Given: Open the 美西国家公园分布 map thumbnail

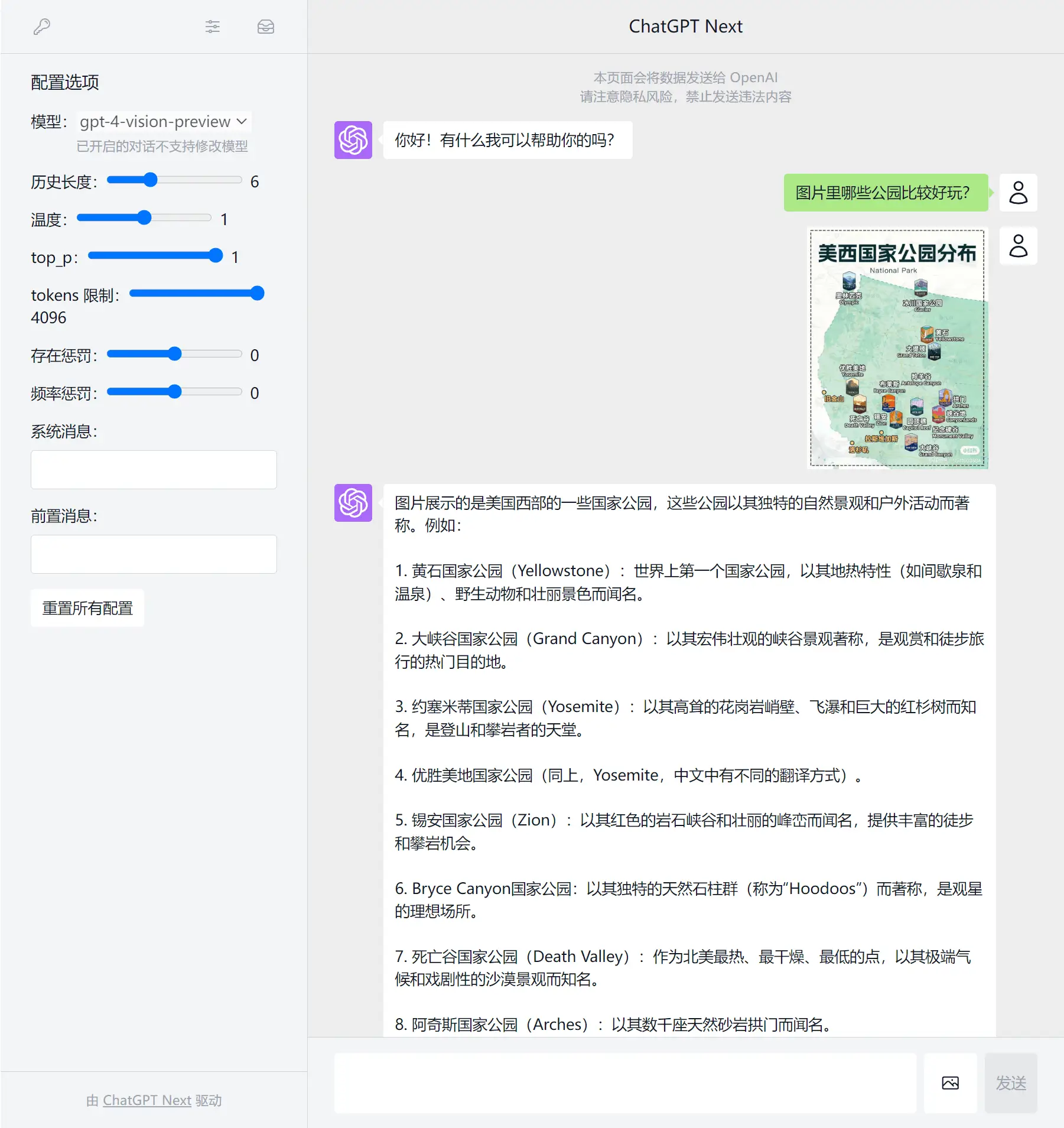Looking at the screenshot, I should [897, 349].
